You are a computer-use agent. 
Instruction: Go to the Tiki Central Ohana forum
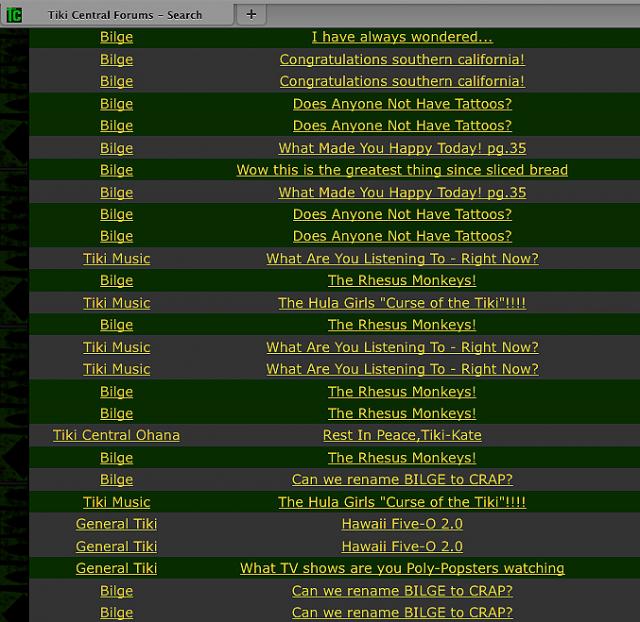click(x=116, y=435)
